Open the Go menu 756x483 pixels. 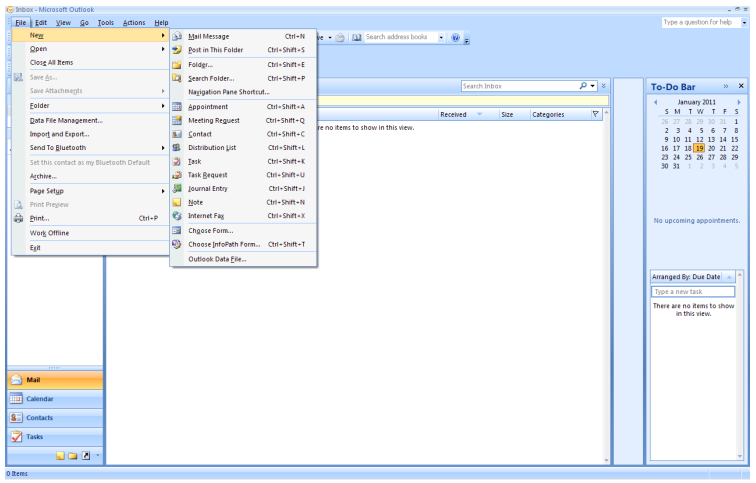84,23
